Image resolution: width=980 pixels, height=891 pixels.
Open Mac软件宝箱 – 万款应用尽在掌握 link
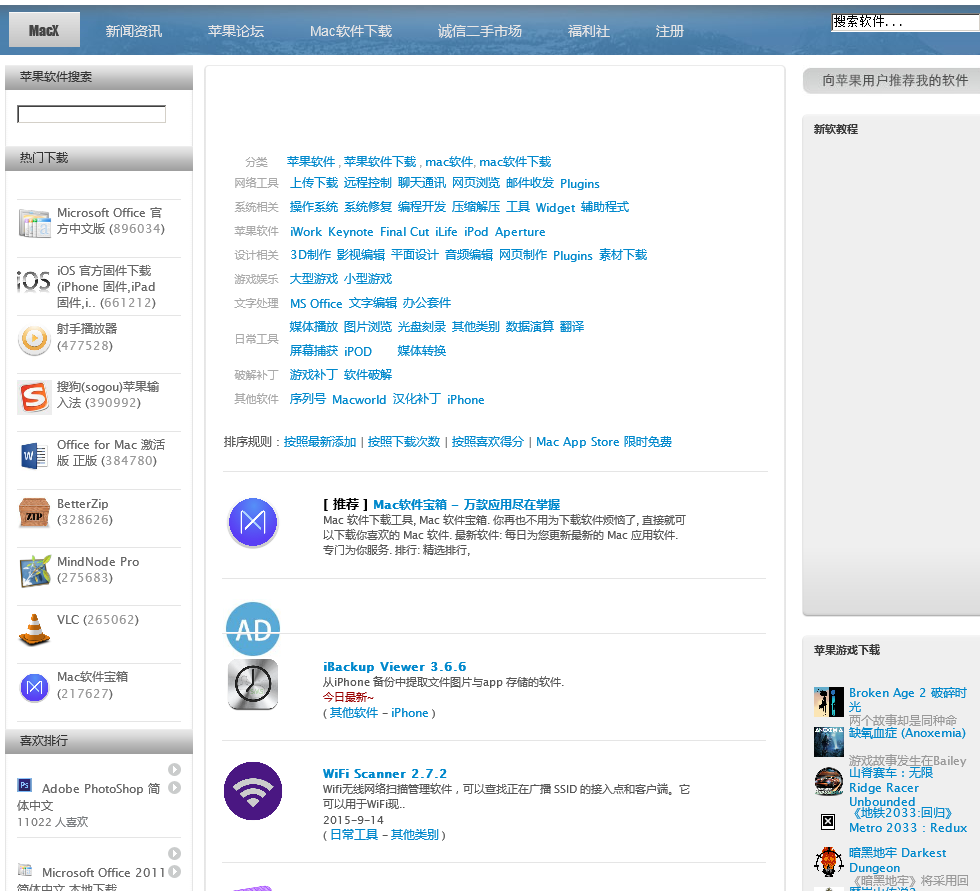pos(466,504)
